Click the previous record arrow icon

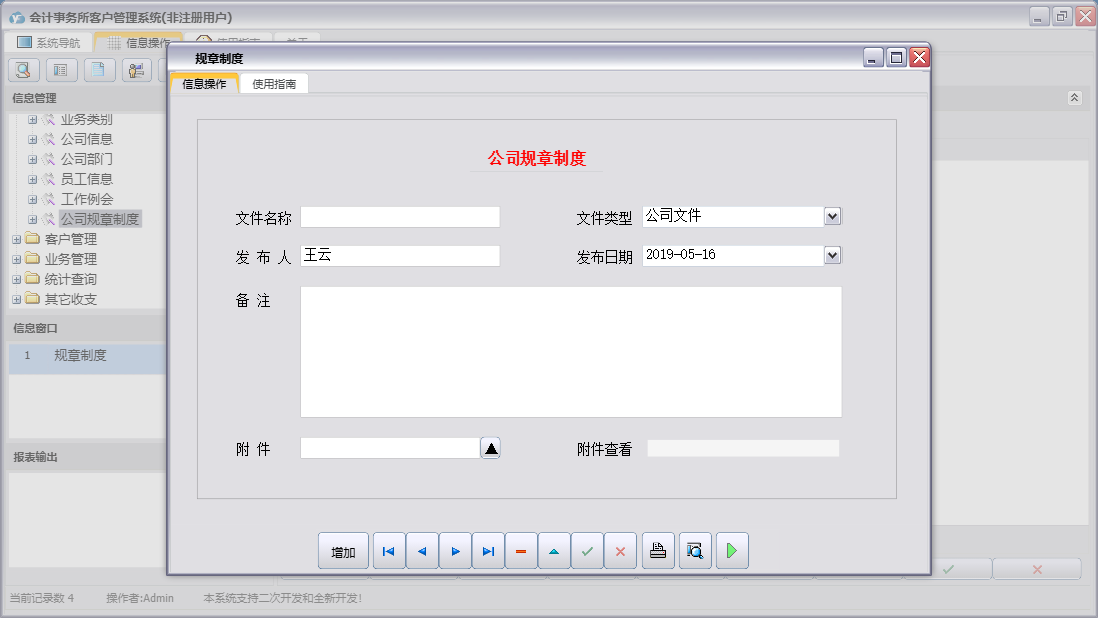(x=421, y=550)
